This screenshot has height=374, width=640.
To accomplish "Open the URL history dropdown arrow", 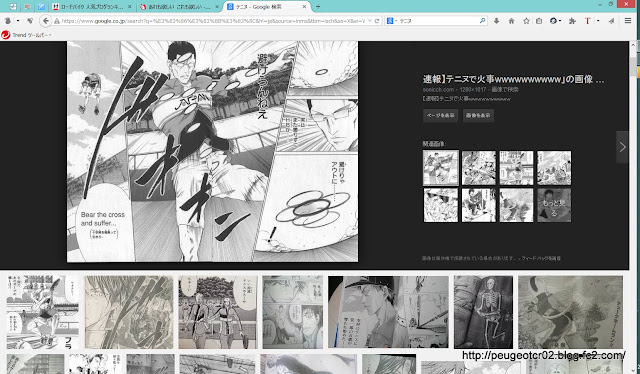I will [x=369, y=21].
